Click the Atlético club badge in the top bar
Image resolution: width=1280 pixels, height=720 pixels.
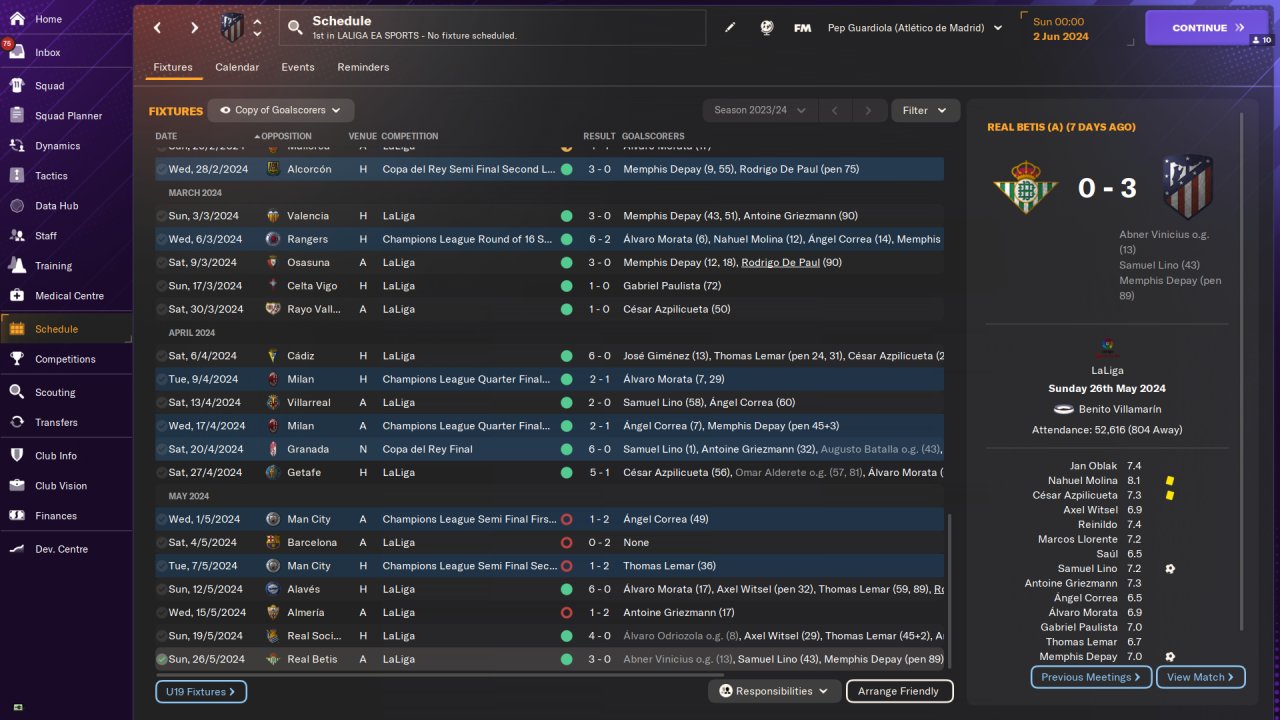point(232,27)
